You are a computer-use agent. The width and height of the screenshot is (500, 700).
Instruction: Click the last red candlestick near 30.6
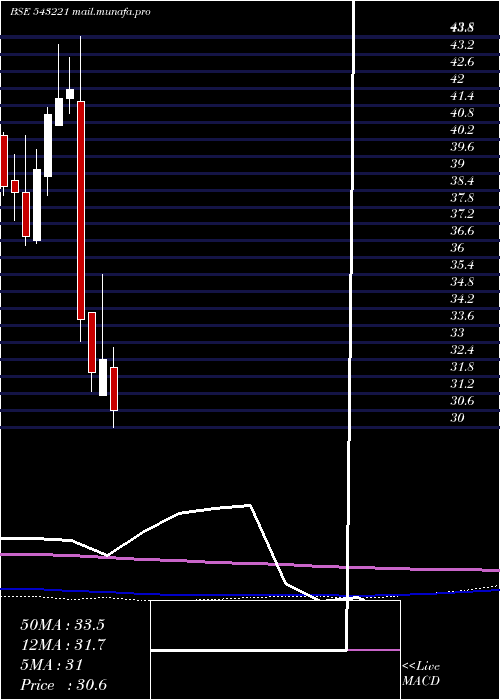114,389
